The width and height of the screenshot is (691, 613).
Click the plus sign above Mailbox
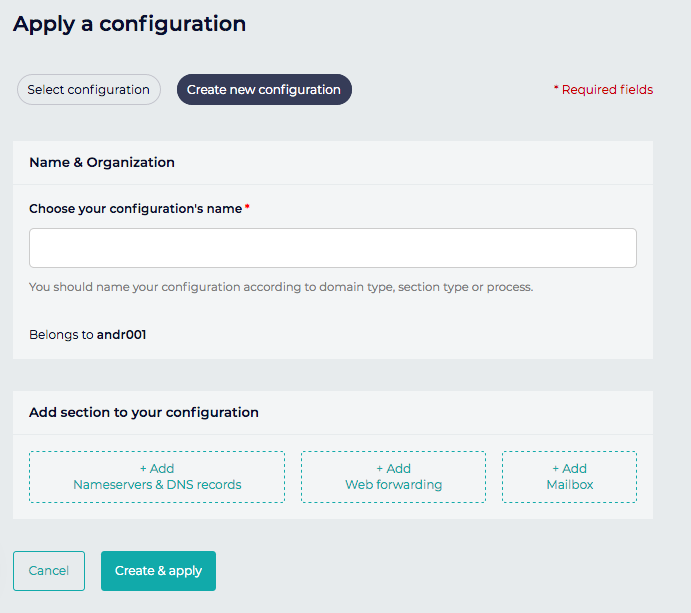point(555,469)
